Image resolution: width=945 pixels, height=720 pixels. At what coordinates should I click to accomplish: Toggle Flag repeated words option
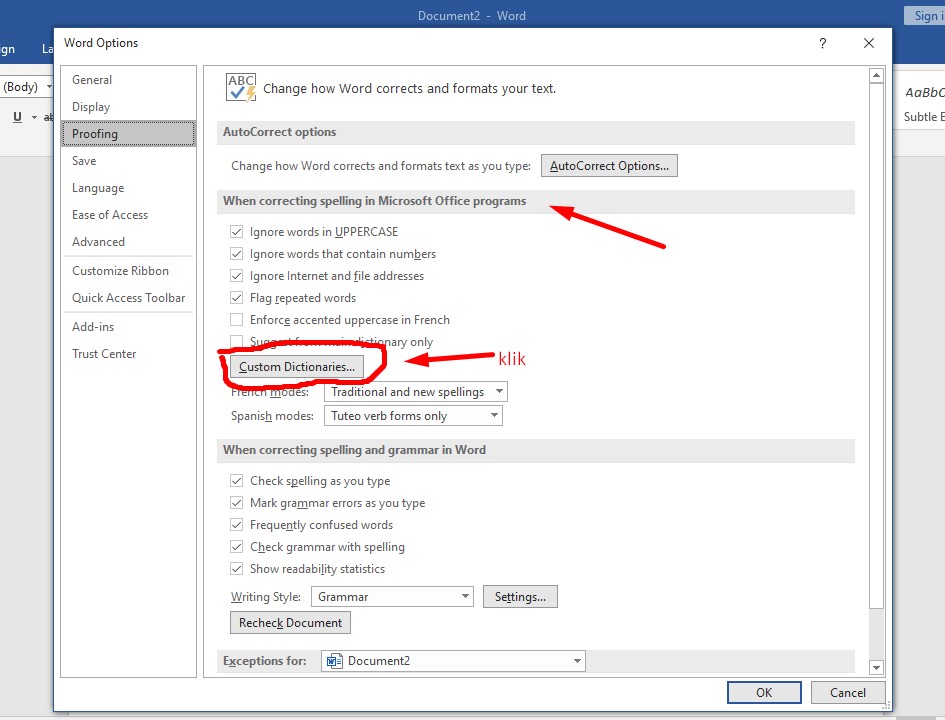[x=237, y=298]
